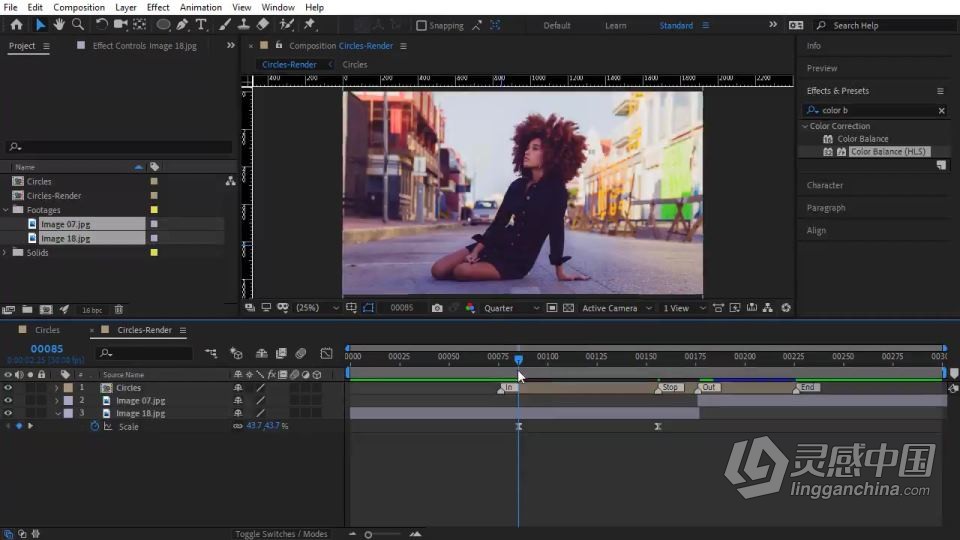
Task: Open the Animation menu
Action: click(201, 7)
